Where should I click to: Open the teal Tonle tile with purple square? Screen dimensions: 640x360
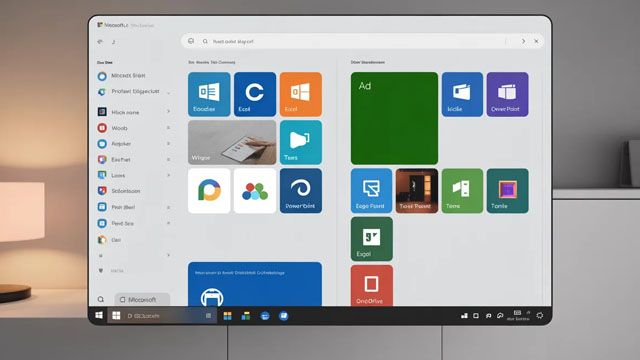click(507, 191)
